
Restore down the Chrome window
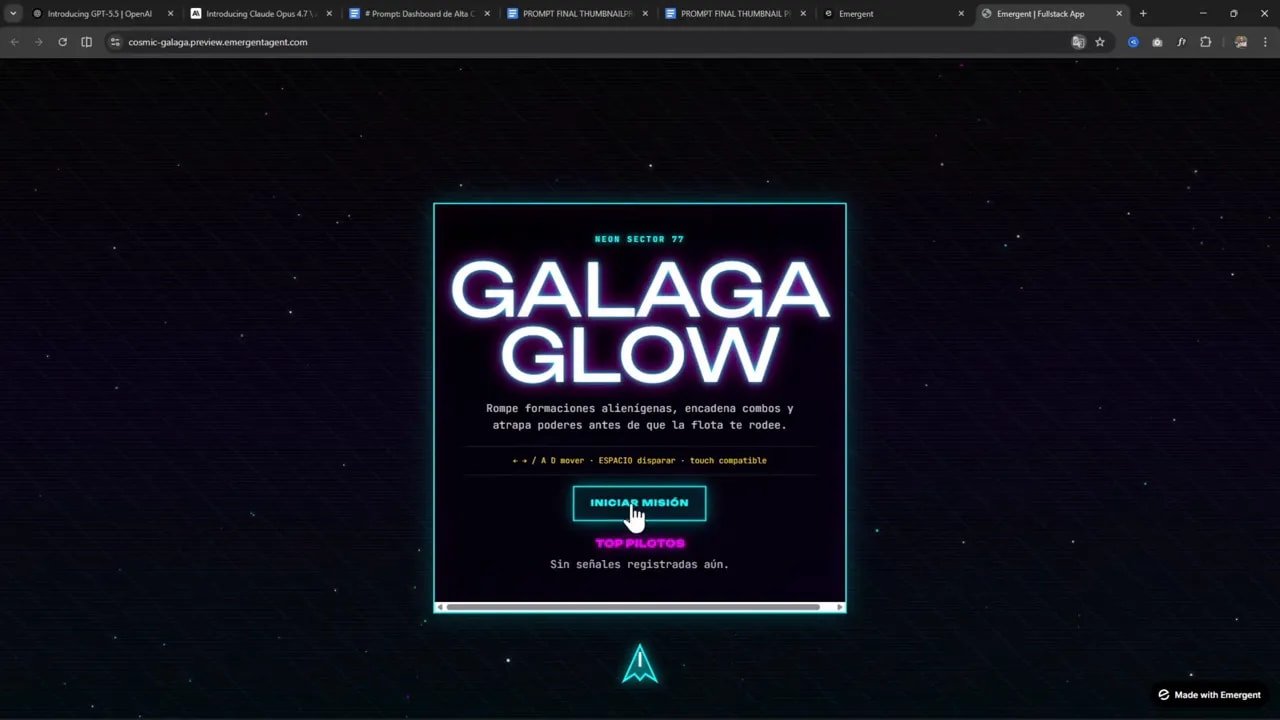(1233, 14)
